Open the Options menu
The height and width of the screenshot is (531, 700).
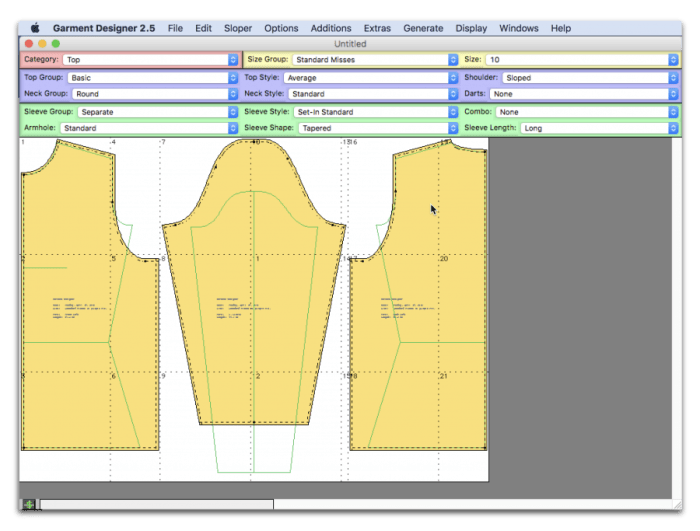pos(281,28)
